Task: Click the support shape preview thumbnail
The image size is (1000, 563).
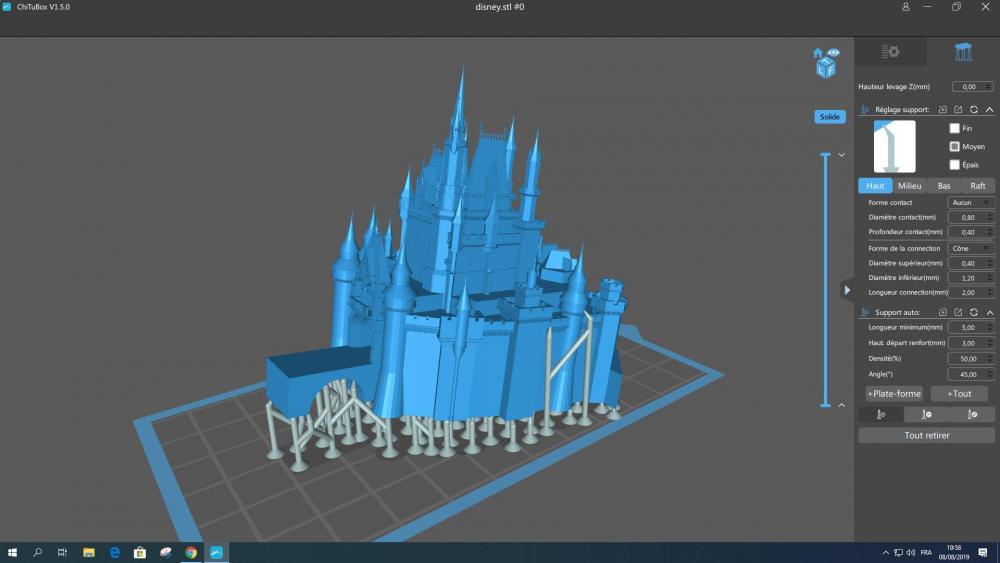Action: 894,147
